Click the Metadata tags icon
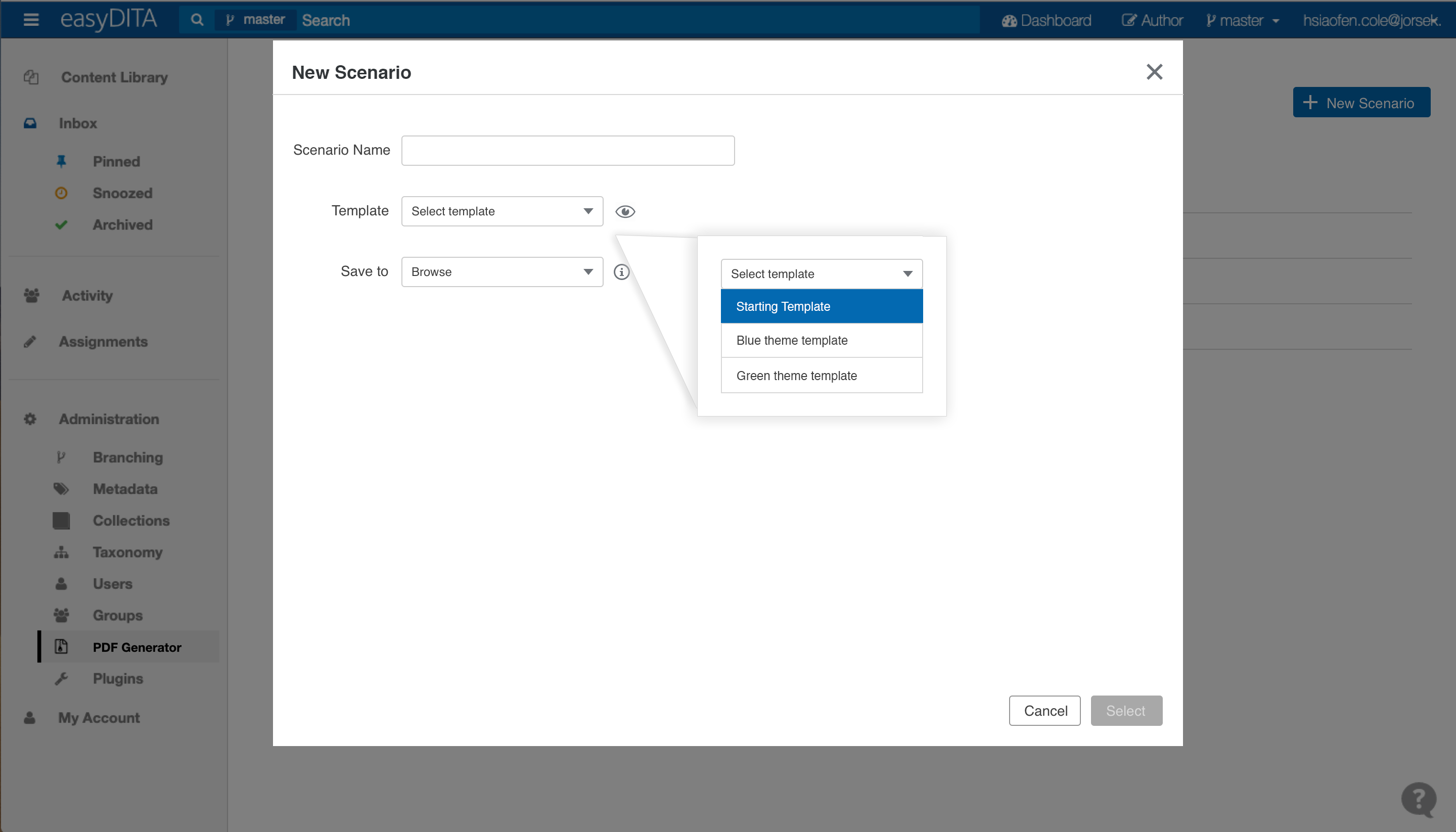This screenshot has width=1456, height=832. (x=61, y=489)
